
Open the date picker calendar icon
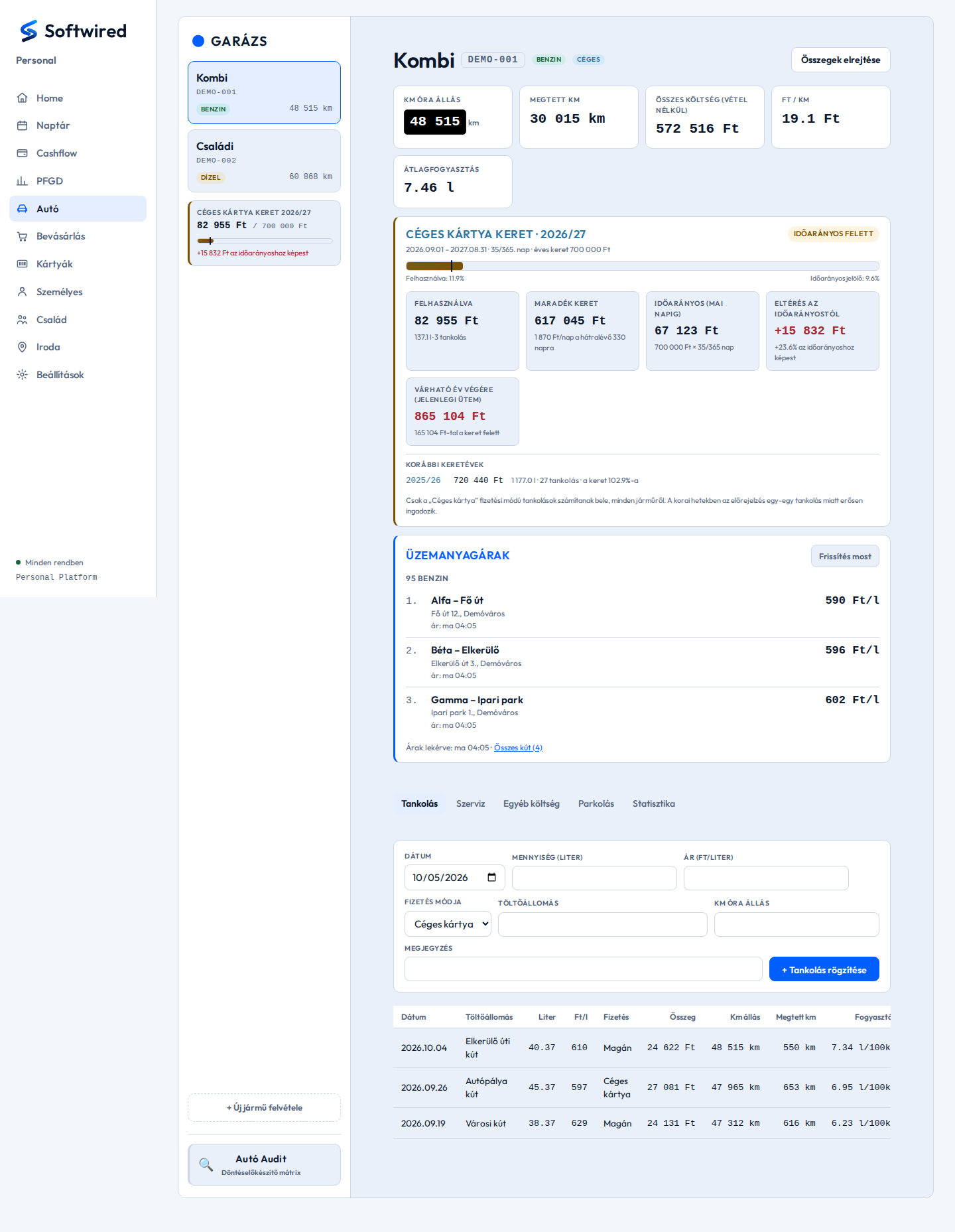click(x=491, y=878)
